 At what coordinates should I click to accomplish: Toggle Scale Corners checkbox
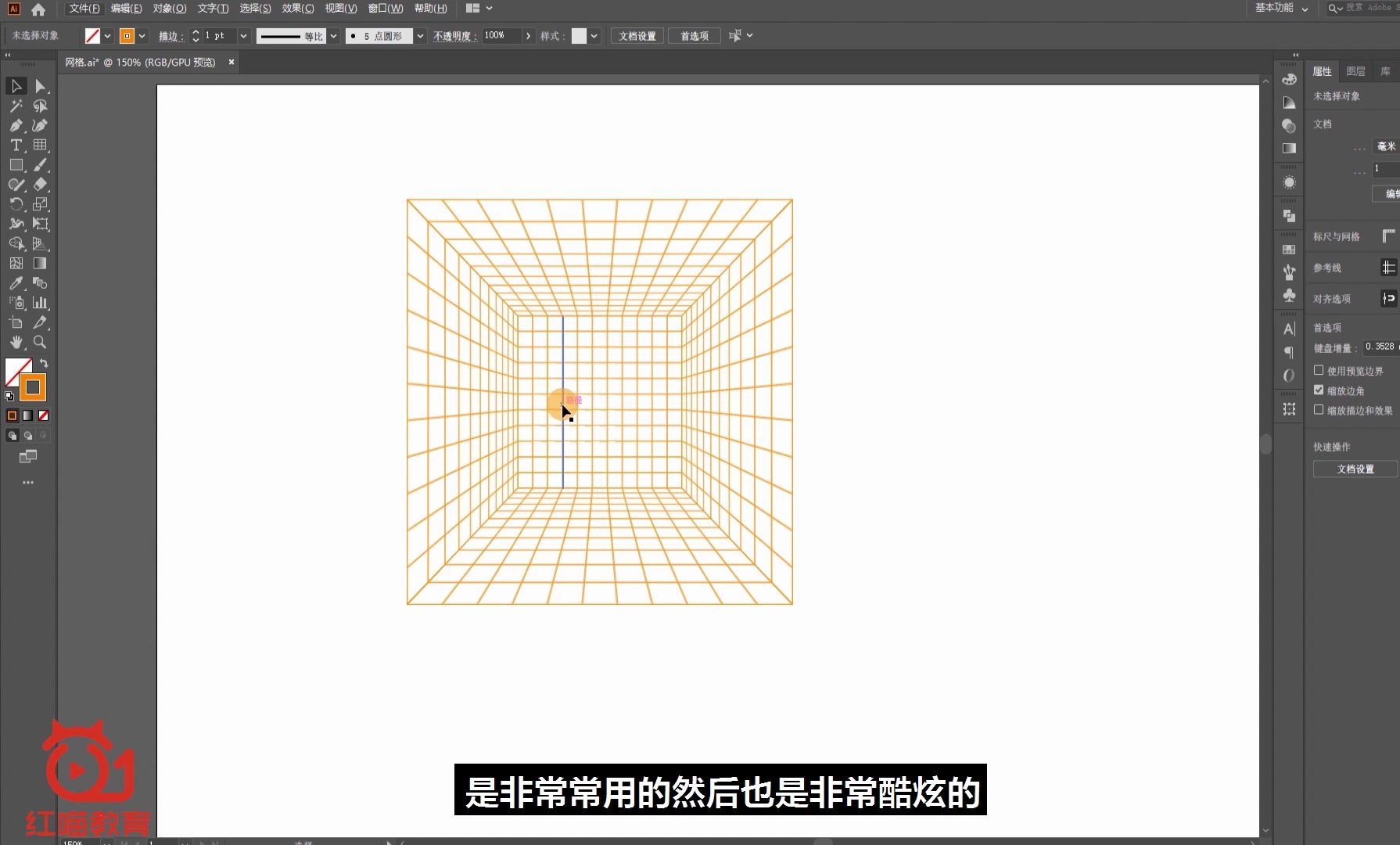pyautogui.click(x=1319, y=390)
